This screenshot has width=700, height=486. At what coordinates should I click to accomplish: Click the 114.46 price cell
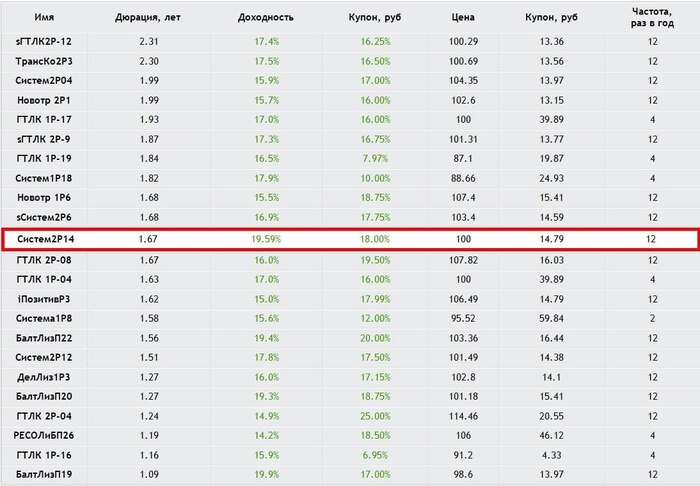(x=463, y=416)
